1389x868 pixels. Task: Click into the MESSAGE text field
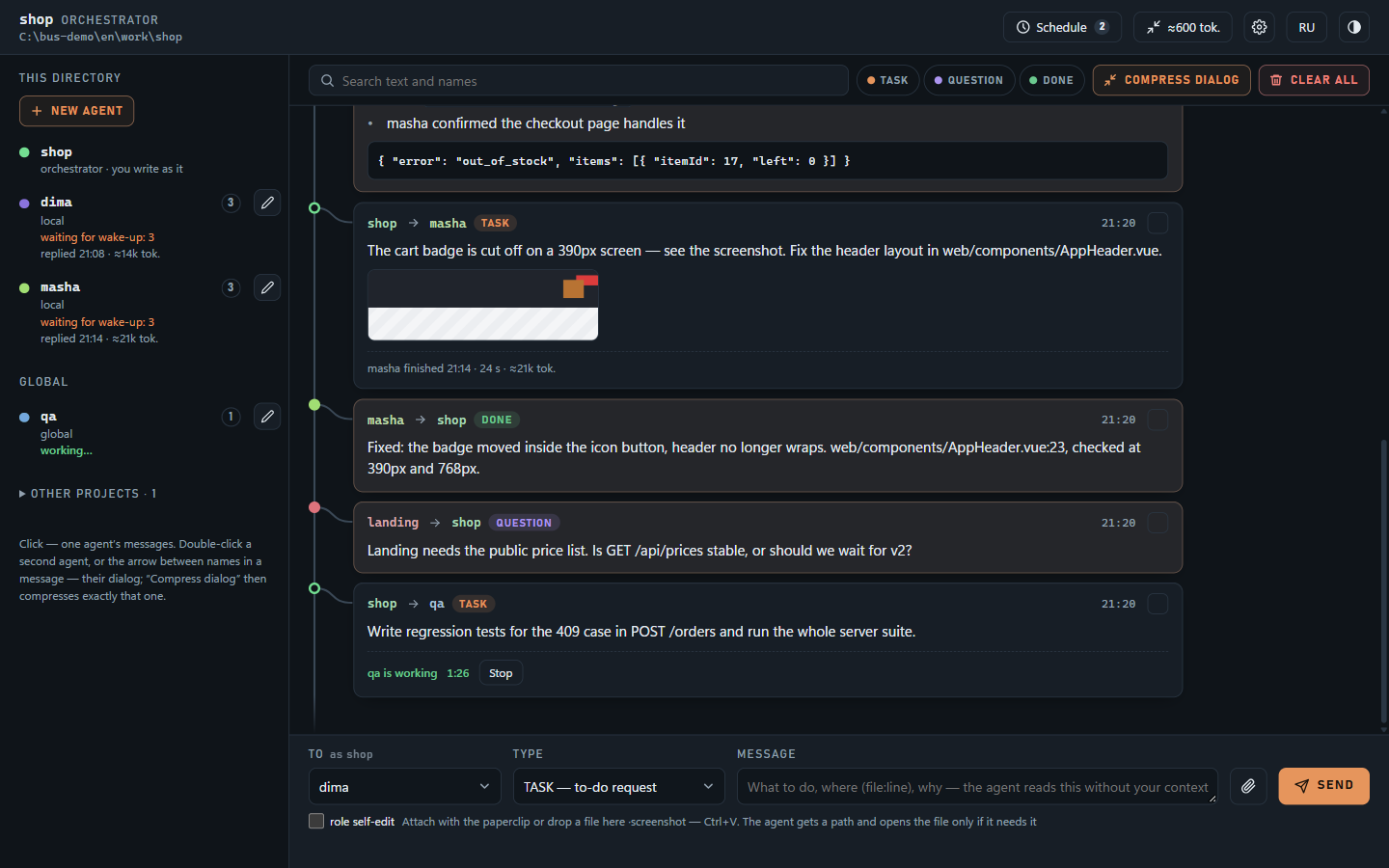click(977, 786)
